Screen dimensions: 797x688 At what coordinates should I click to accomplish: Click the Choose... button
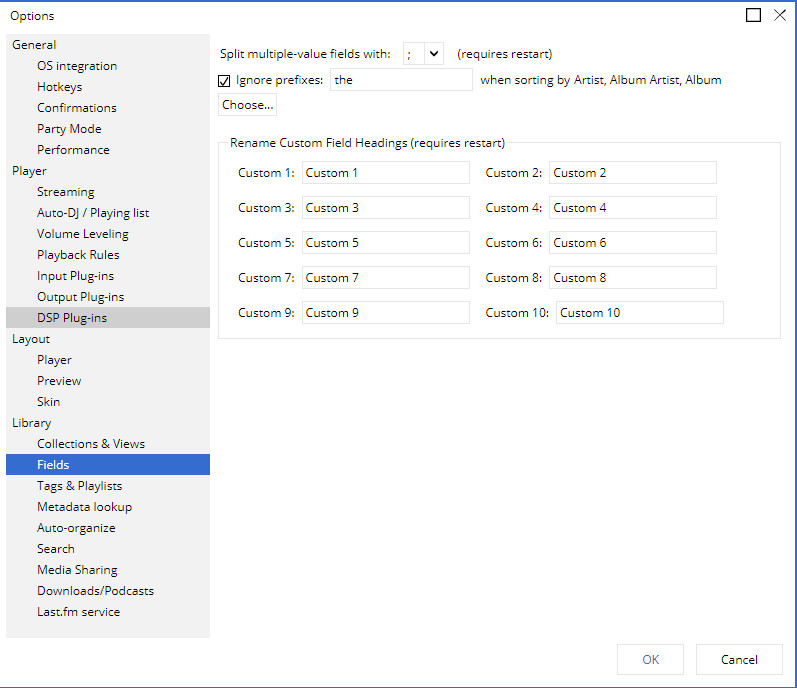tap(247, 105)
